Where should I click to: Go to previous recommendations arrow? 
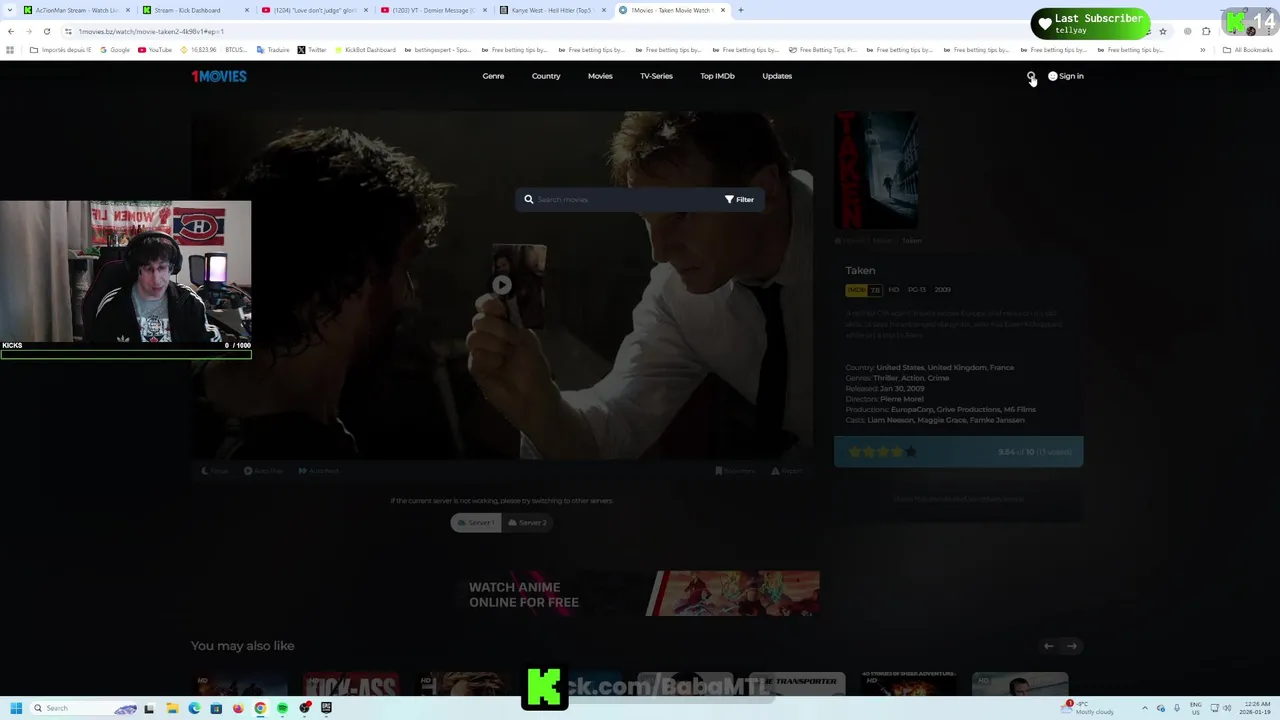point(1049,646)
